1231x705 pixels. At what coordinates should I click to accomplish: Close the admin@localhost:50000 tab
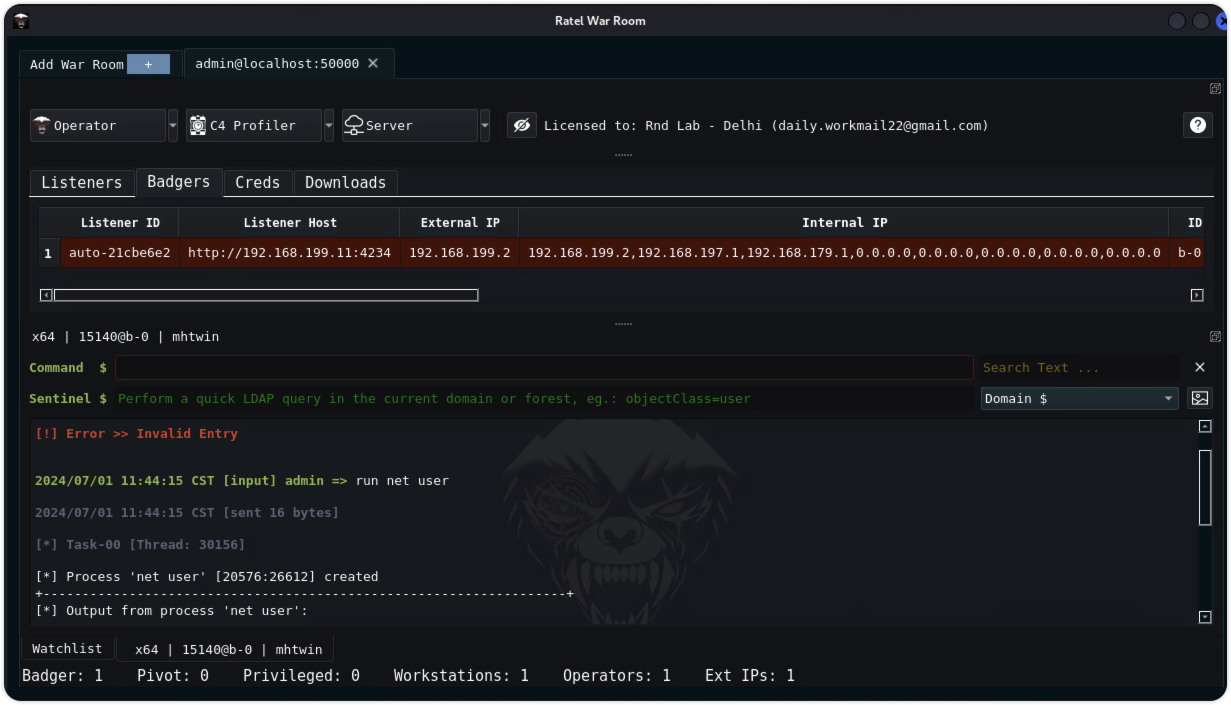pos(373,63)
